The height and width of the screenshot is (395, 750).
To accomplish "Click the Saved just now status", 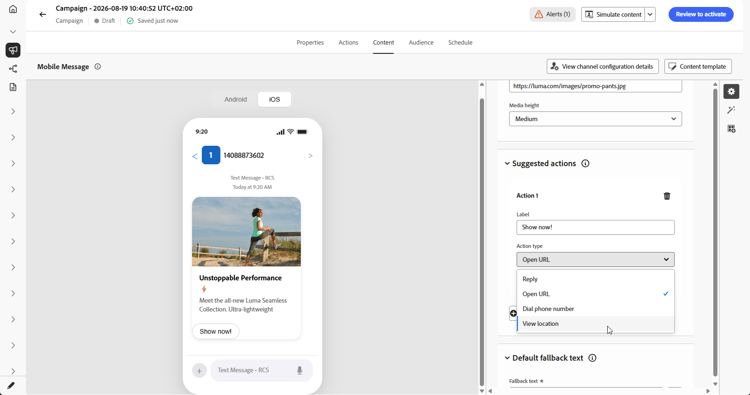I will click(x=152, y=21).
